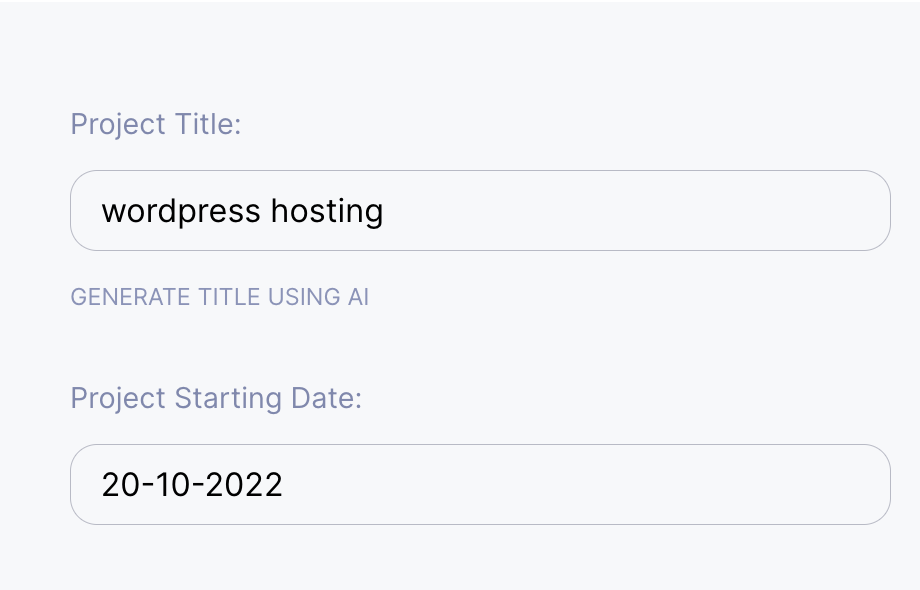Select the year '2022' in the date
Image resolution: width=920 pixels, height=590 pixels.
(245, 485)
